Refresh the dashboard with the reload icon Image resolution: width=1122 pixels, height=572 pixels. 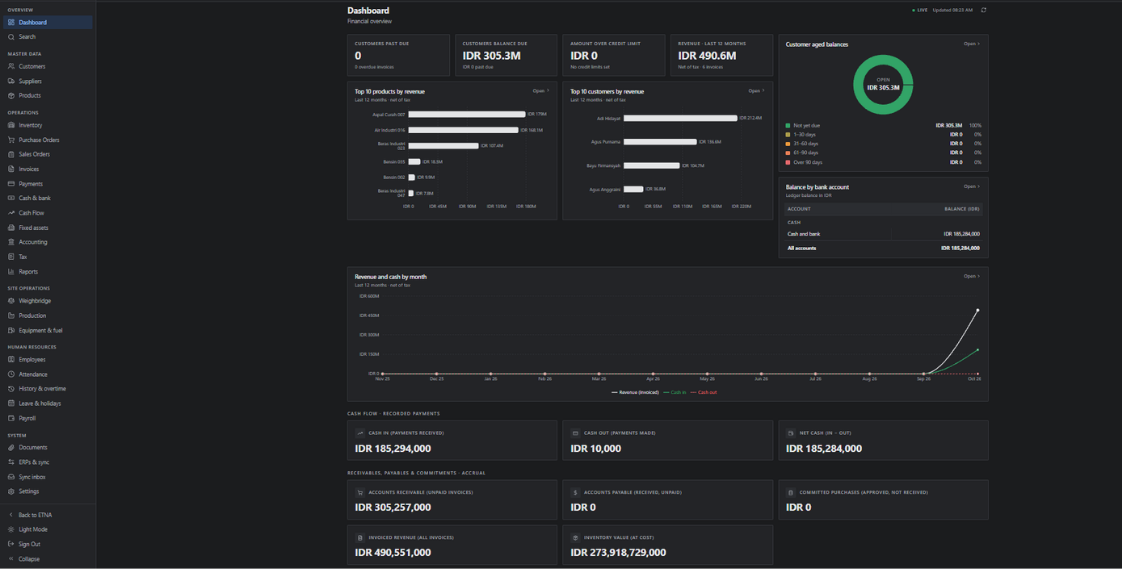983,10
